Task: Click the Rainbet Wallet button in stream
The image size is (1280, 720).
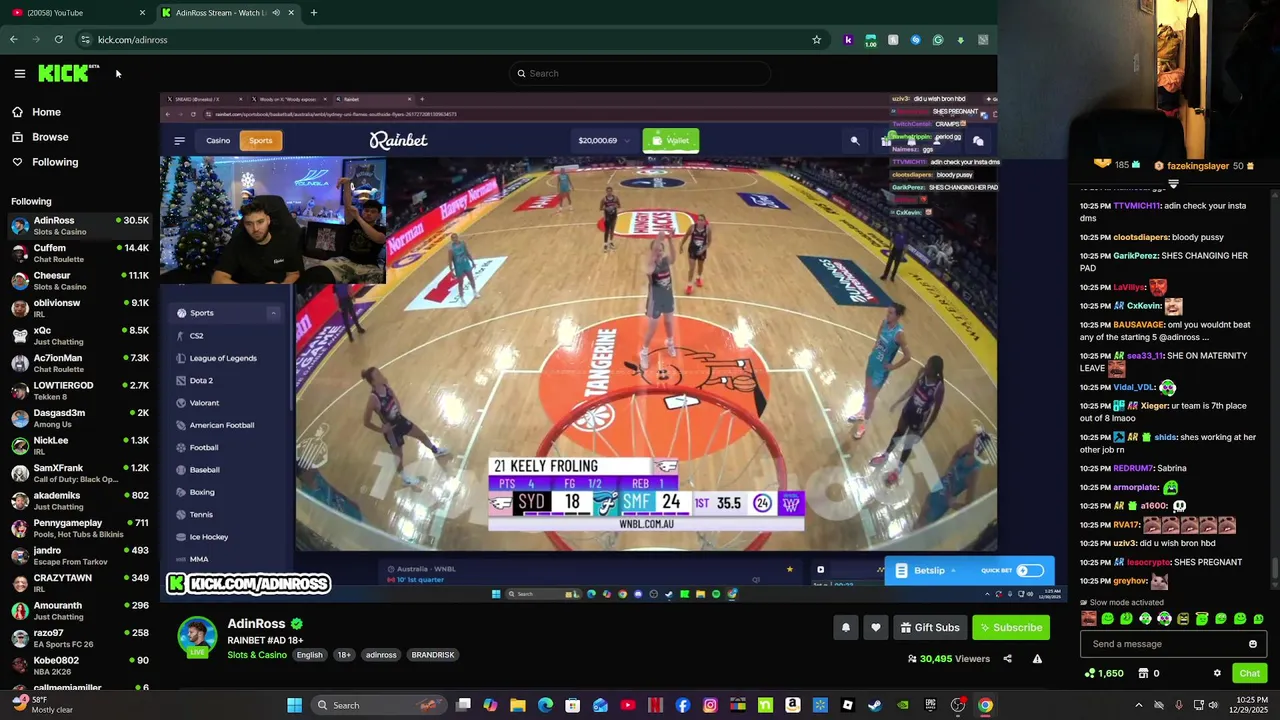Action: pos(670,141)
